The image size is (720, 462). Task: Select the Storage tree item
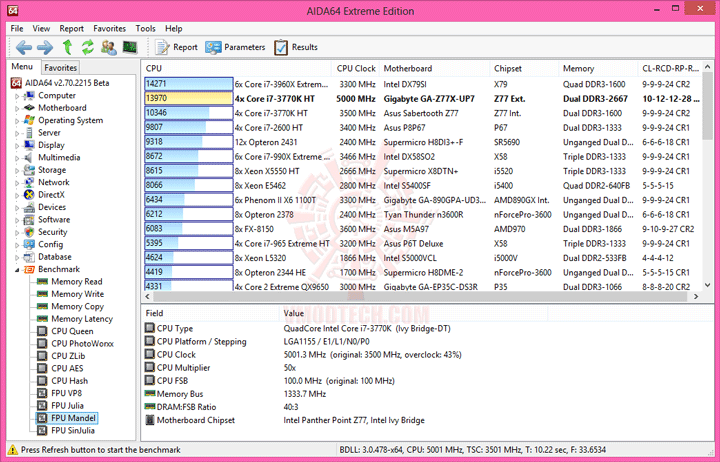point(45,170)
